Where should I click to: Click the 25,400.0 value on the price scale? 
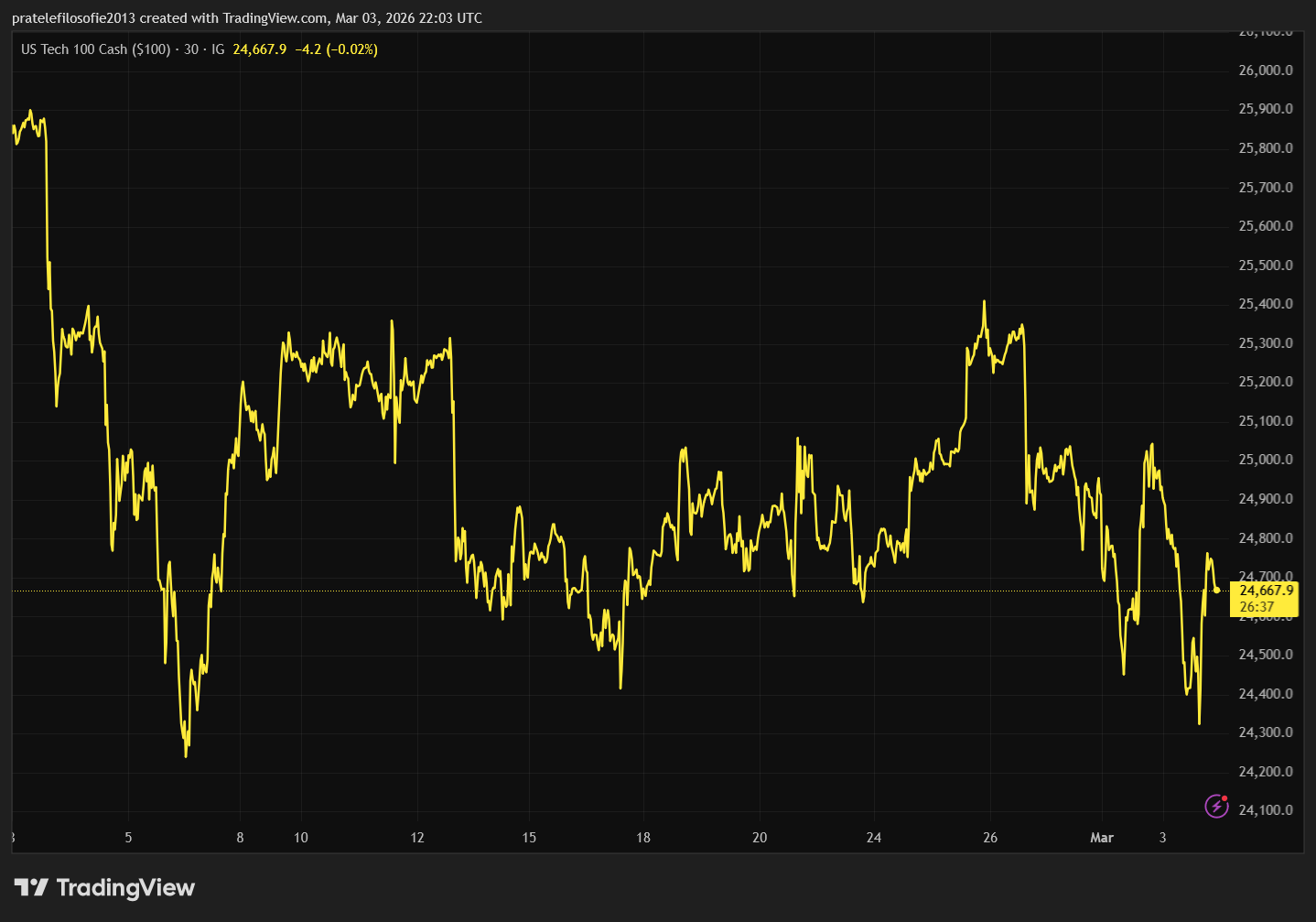pos(1266,303)
